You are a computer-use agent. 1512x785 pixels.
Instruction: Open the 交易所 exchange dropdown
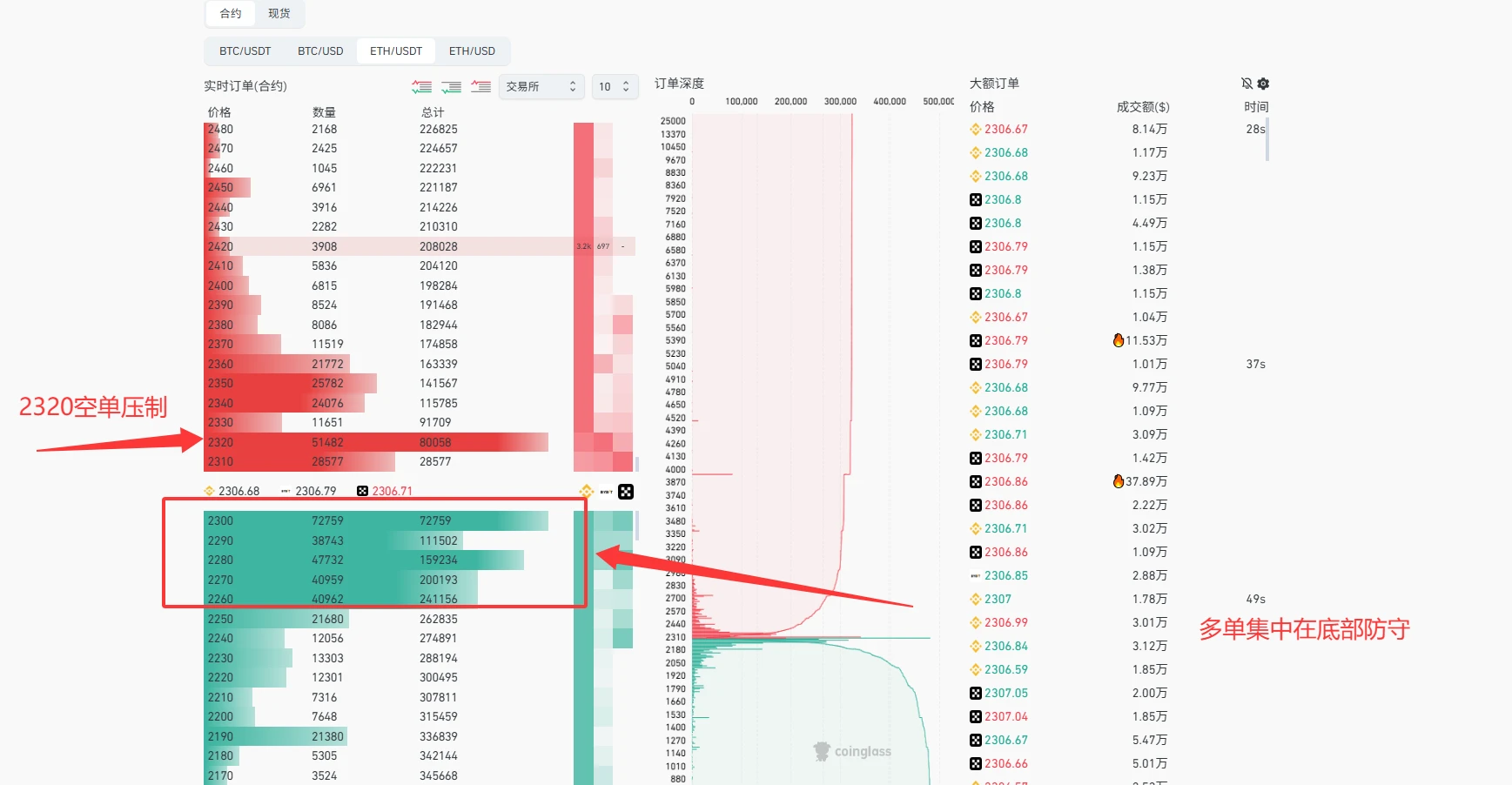tap(541, 86)
